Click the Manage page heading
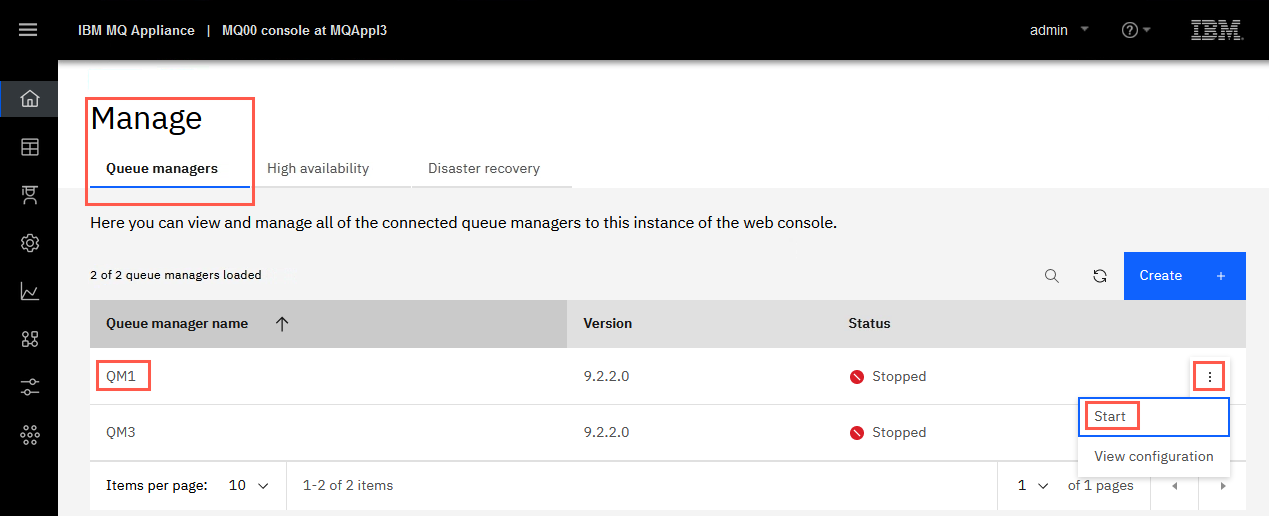1269x516 pixels. coord(147,119)
